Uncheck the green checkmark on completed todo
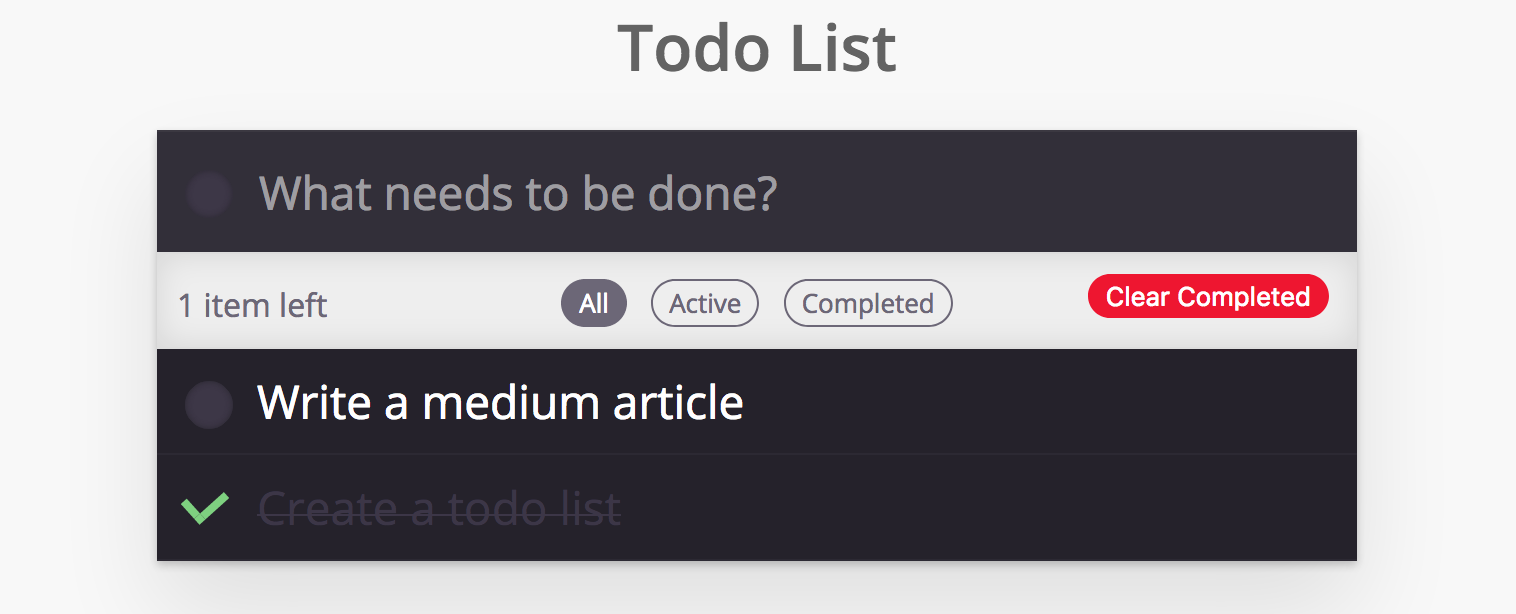The image size is (1516, 614). [205, 508]
